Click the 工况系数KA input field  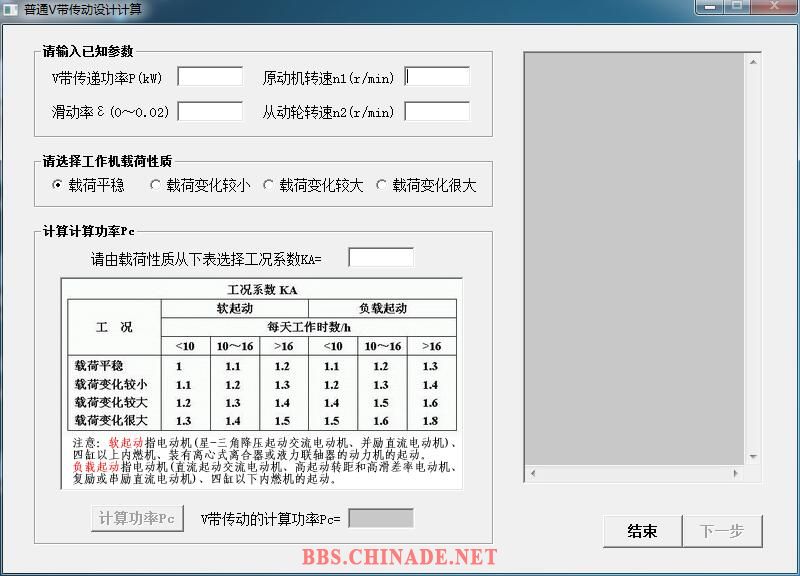(380, 258)
